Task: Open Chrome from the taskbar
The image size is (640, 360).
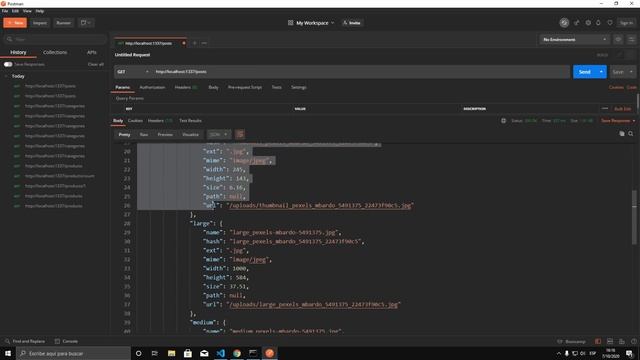Action: (237, 353)
